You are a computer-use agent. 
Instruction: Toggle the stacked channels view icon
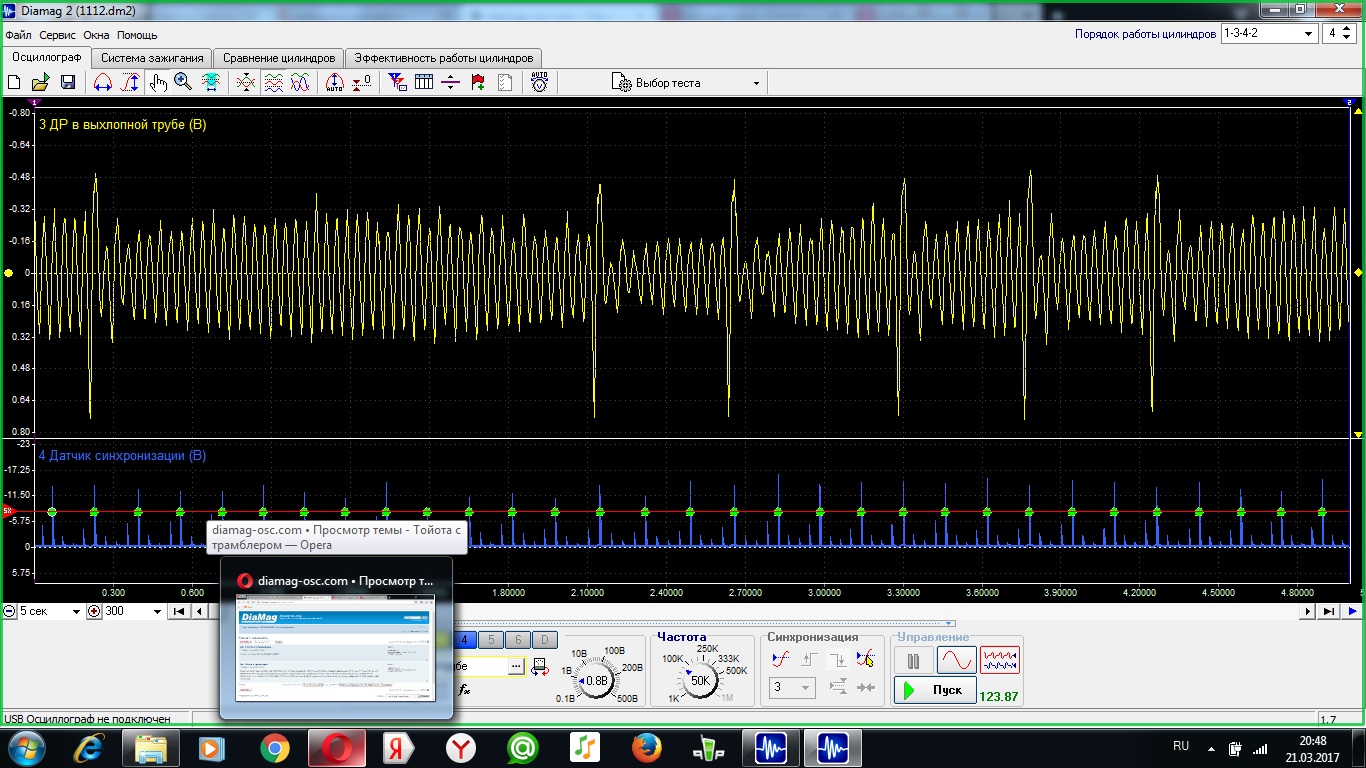click(273, 83)
